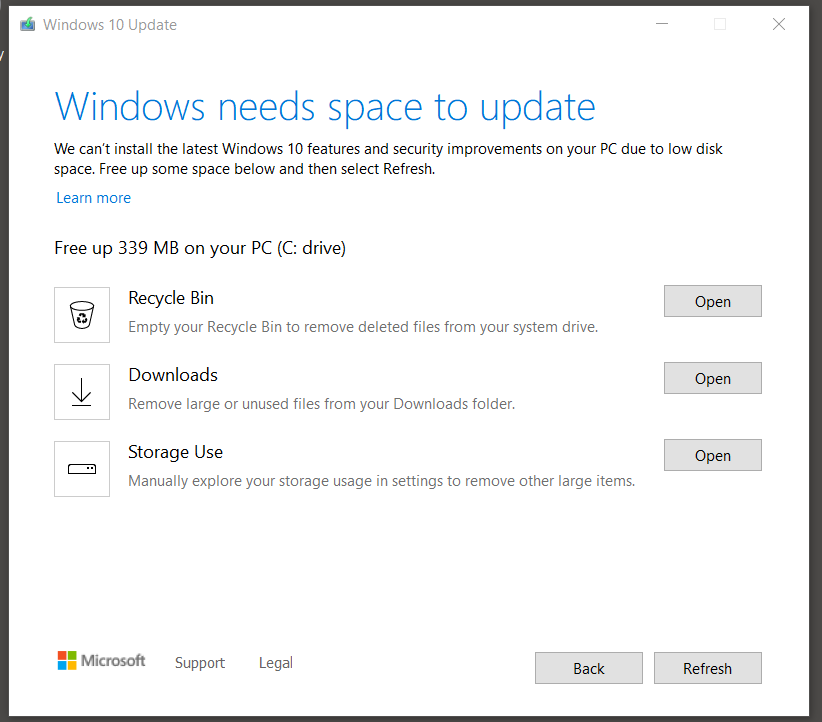
Task: Open the Legal link
Action: (276, 663)
